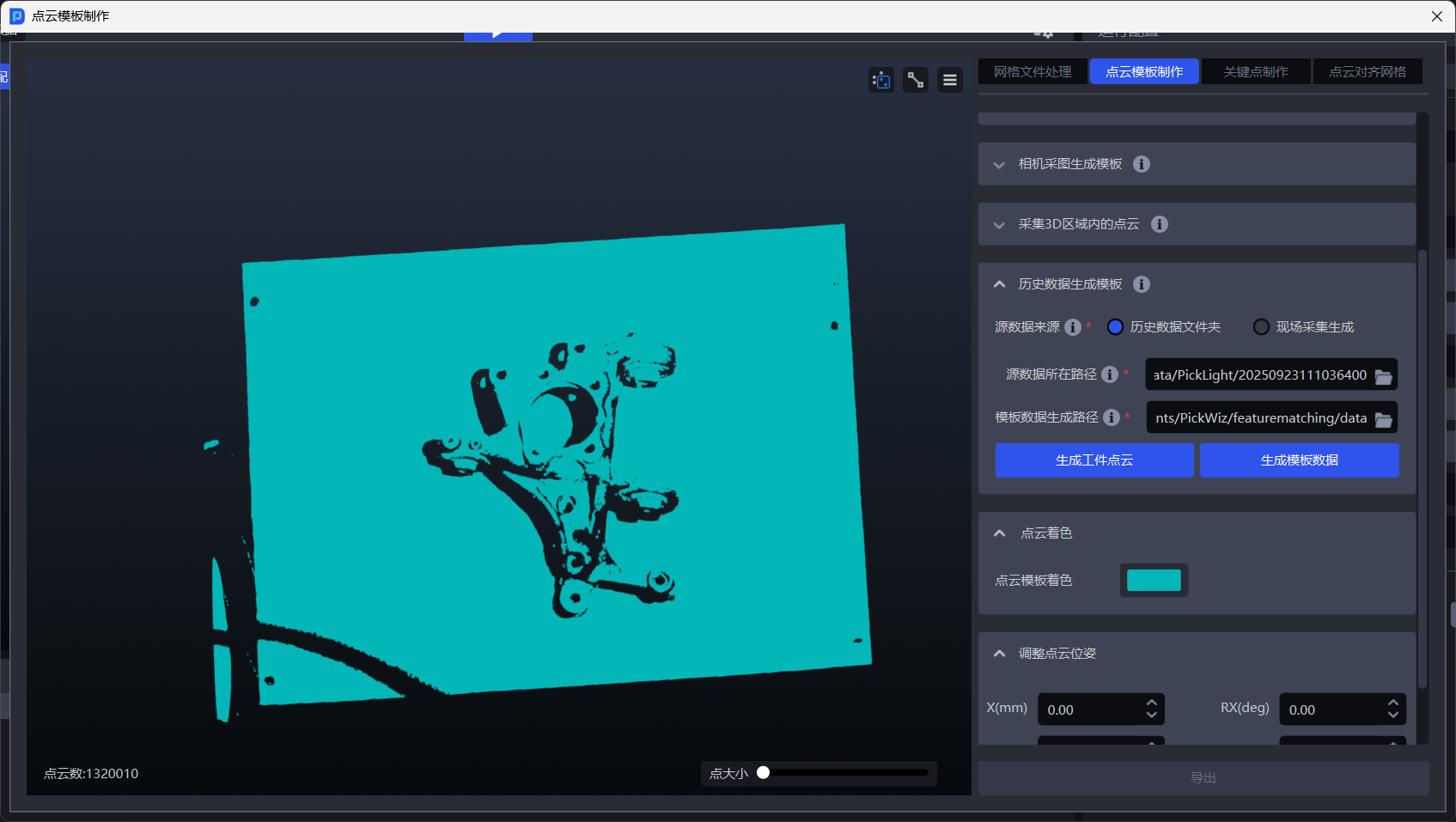Browse folder for 源数据所在路径

pos(1383,375)
